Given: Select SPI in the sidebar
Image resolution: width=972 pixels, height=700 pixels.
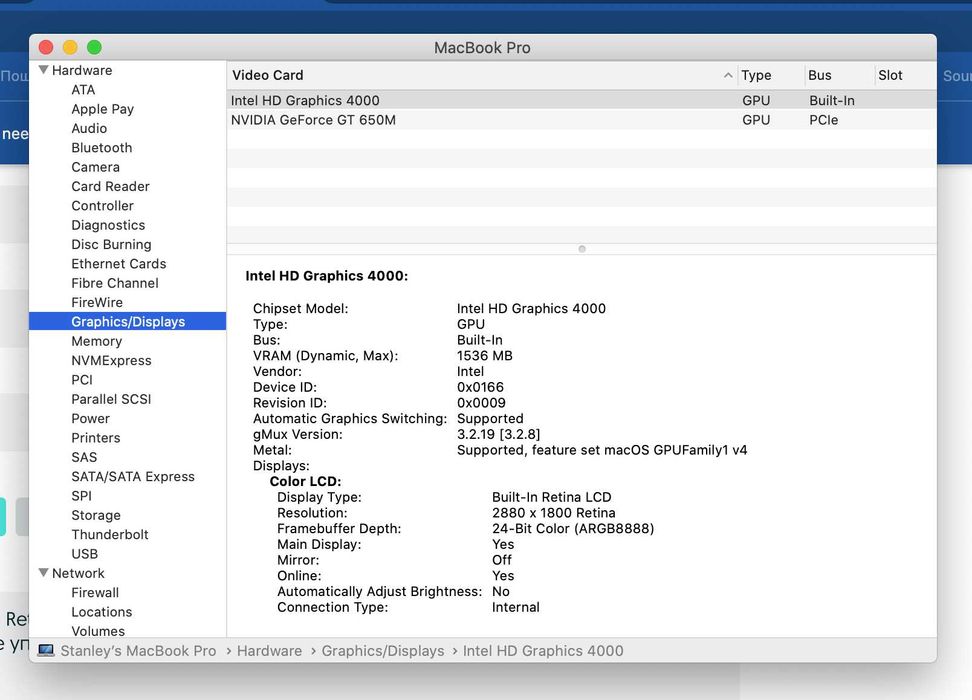Looking at the screenshot, I should click(81, 495).
